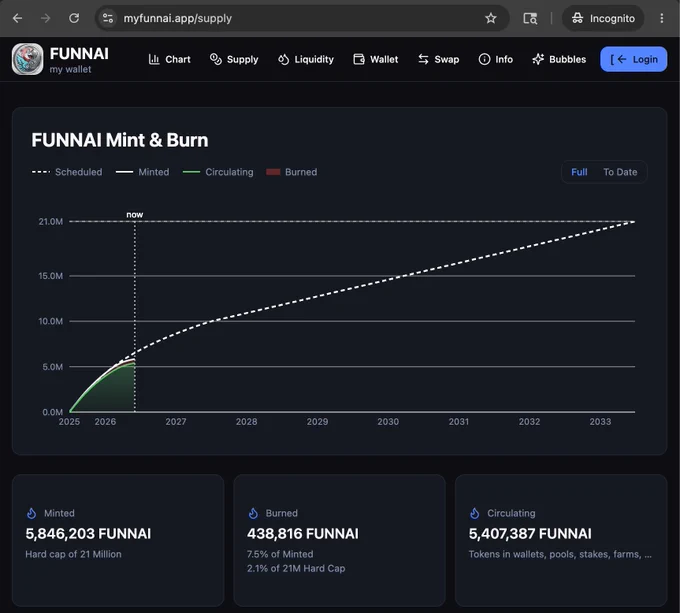Click the 5.0M axis label
This screenshot has width=680, height=613.
click(x=52, y=367)
